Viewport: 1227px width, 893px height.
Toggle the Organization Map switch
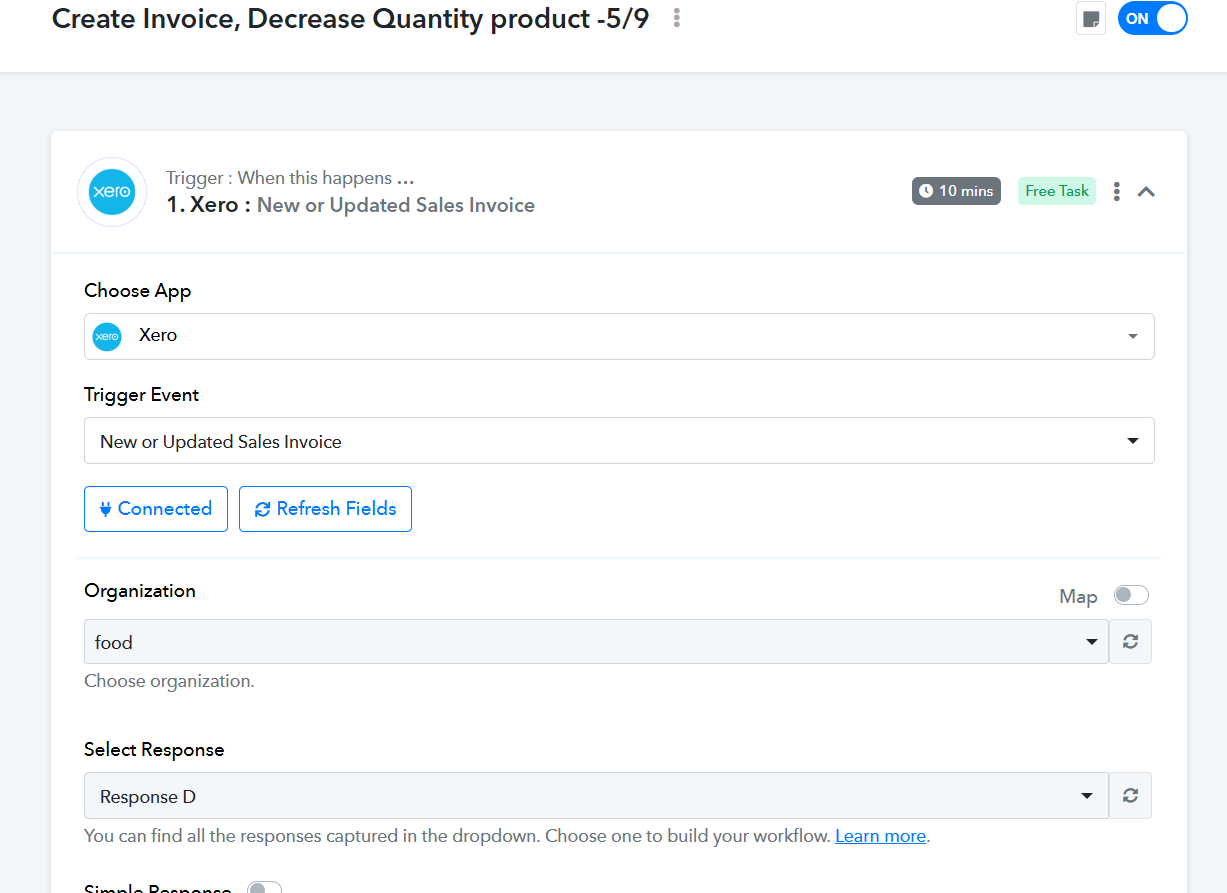(x=1131, y=595)
